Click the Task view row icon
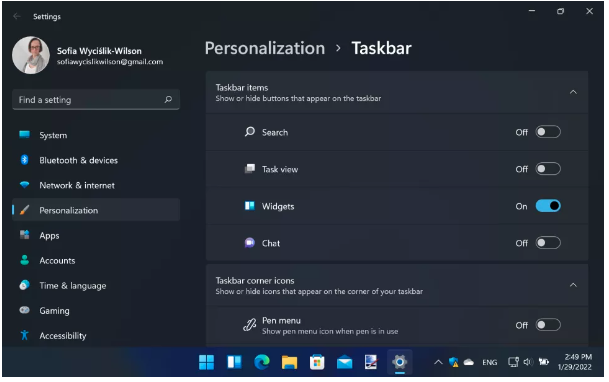Screen dimensions: 609x382 (250, 168)
